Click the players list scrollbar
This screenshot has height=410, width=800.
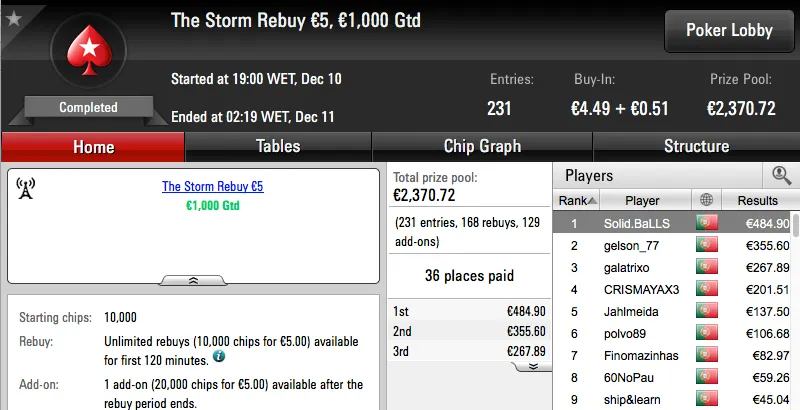coord(795,300)
